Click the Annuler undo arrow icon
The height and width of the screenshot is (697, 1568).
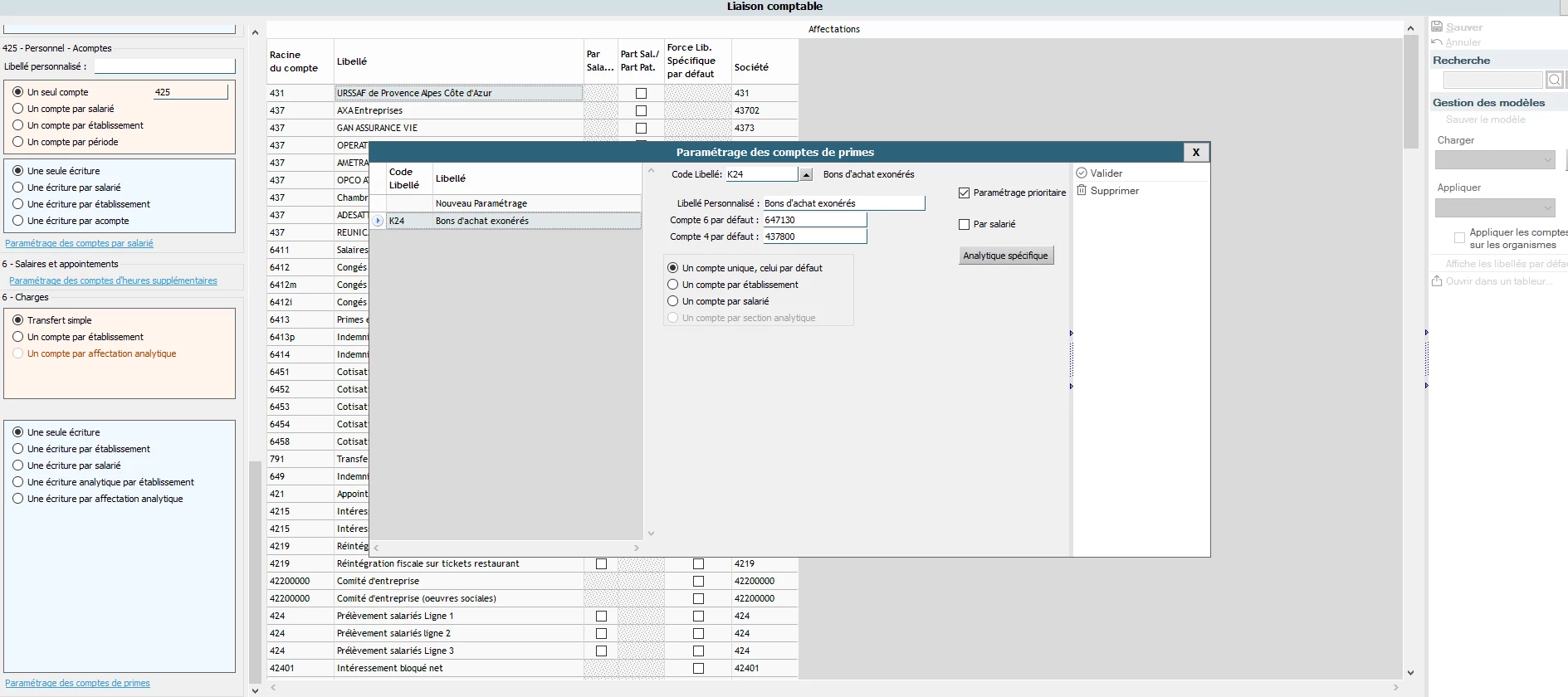1437,42
